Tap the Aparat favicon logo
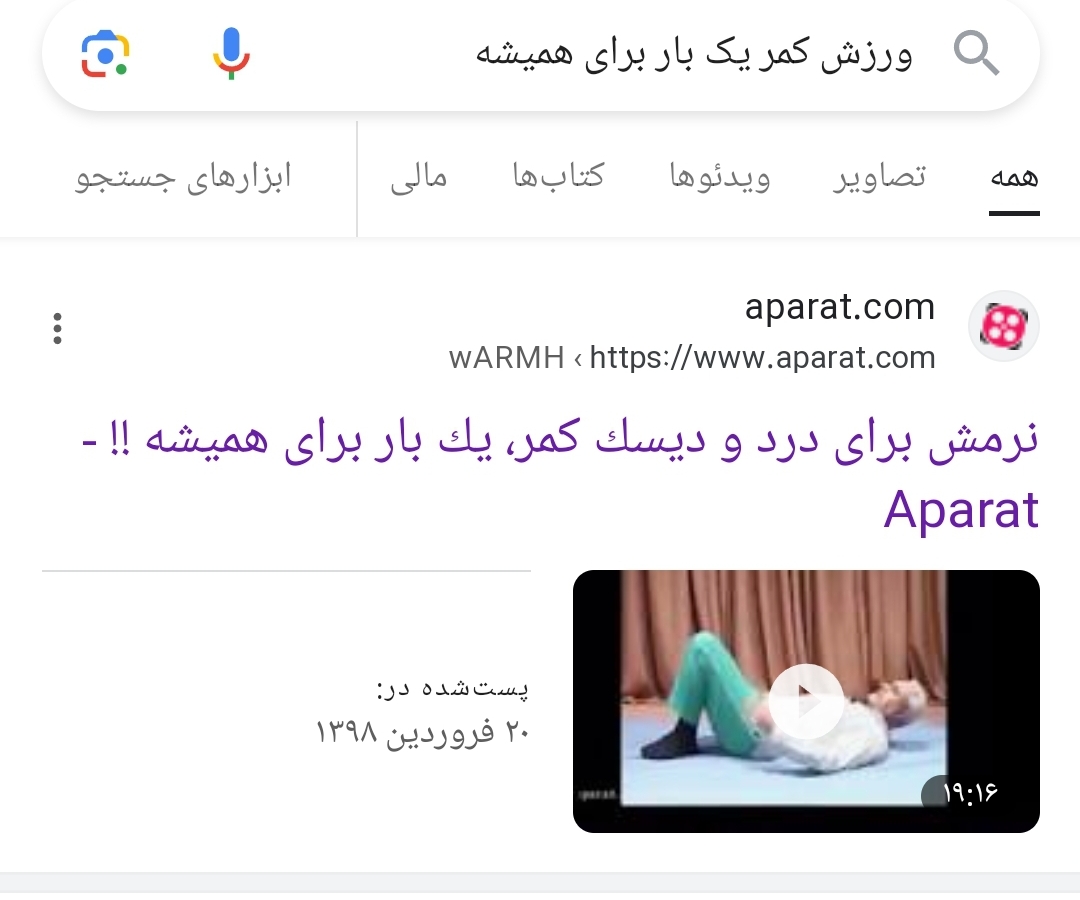 (1004, 326)
